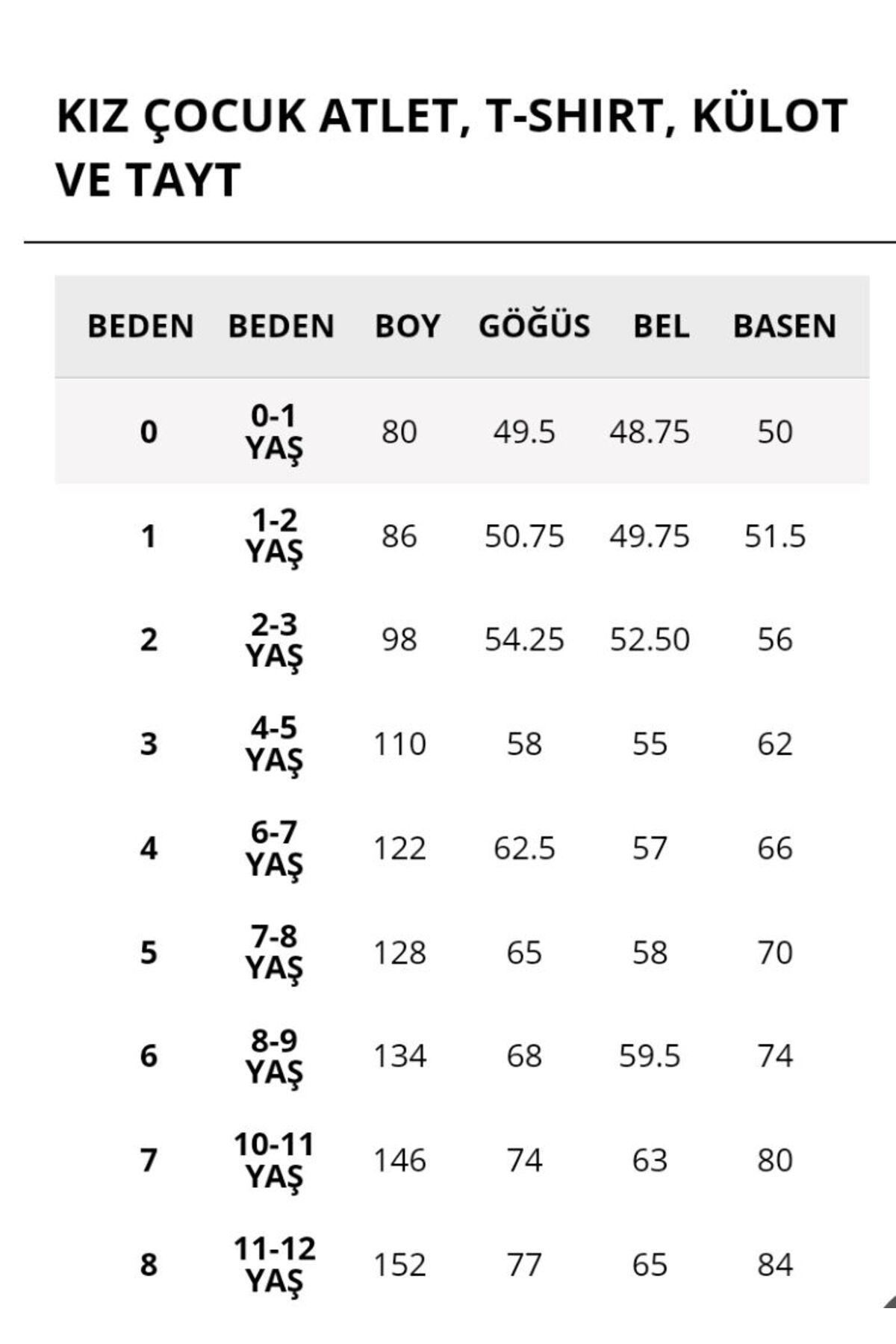Select the 1-2 YAŞ age cell
Image resolution: width=896 pixels, height=1344 pixels.
pyautogui.click(x=274, y=536)
